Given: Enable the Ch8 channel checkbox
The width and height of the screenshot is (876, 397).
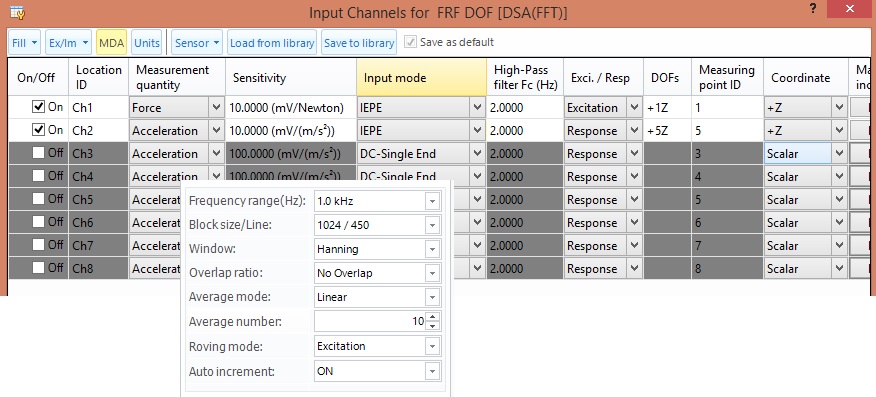Looking at the screenshot, I should pos(38,267).
